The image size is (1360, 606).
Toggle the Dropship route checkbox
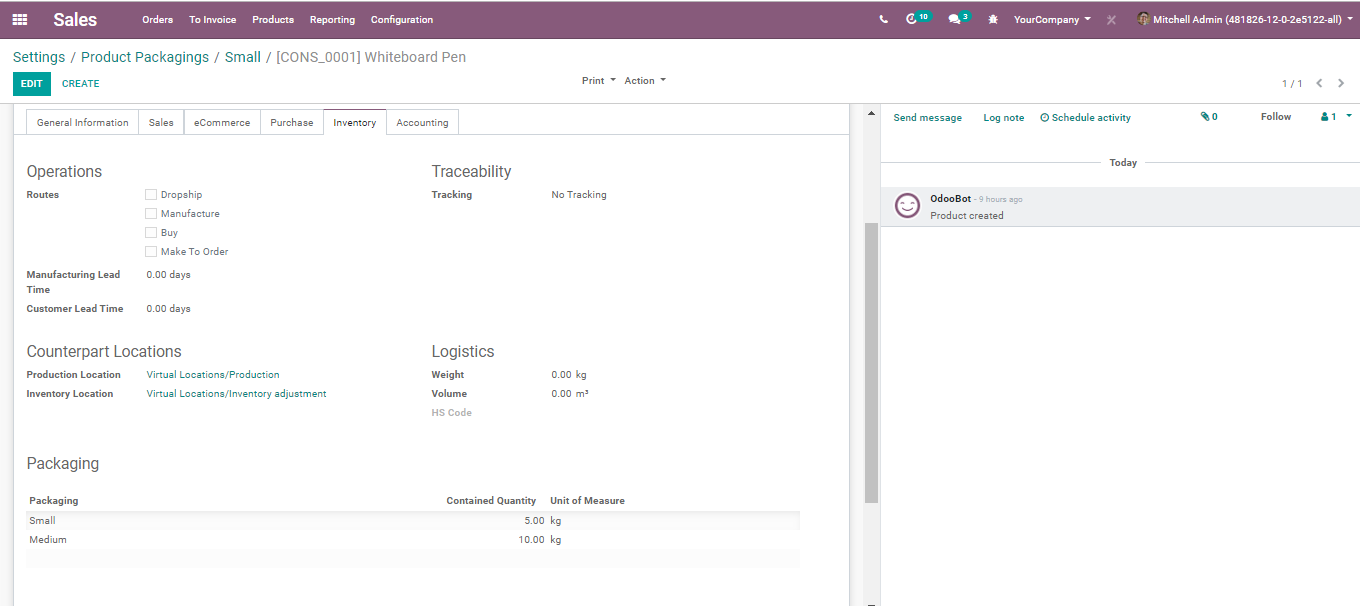click(151, 195)
